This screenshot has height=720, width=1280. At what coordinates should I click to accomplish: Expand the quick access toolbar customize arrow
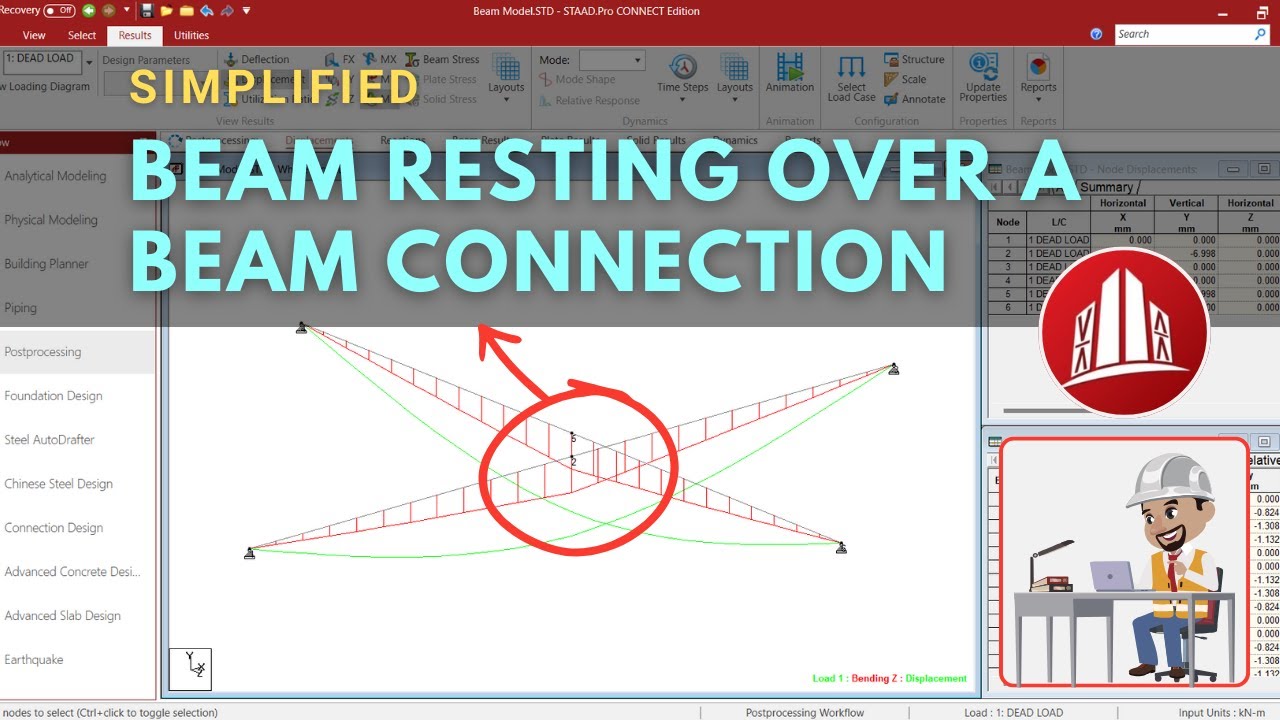click(247, 11)
